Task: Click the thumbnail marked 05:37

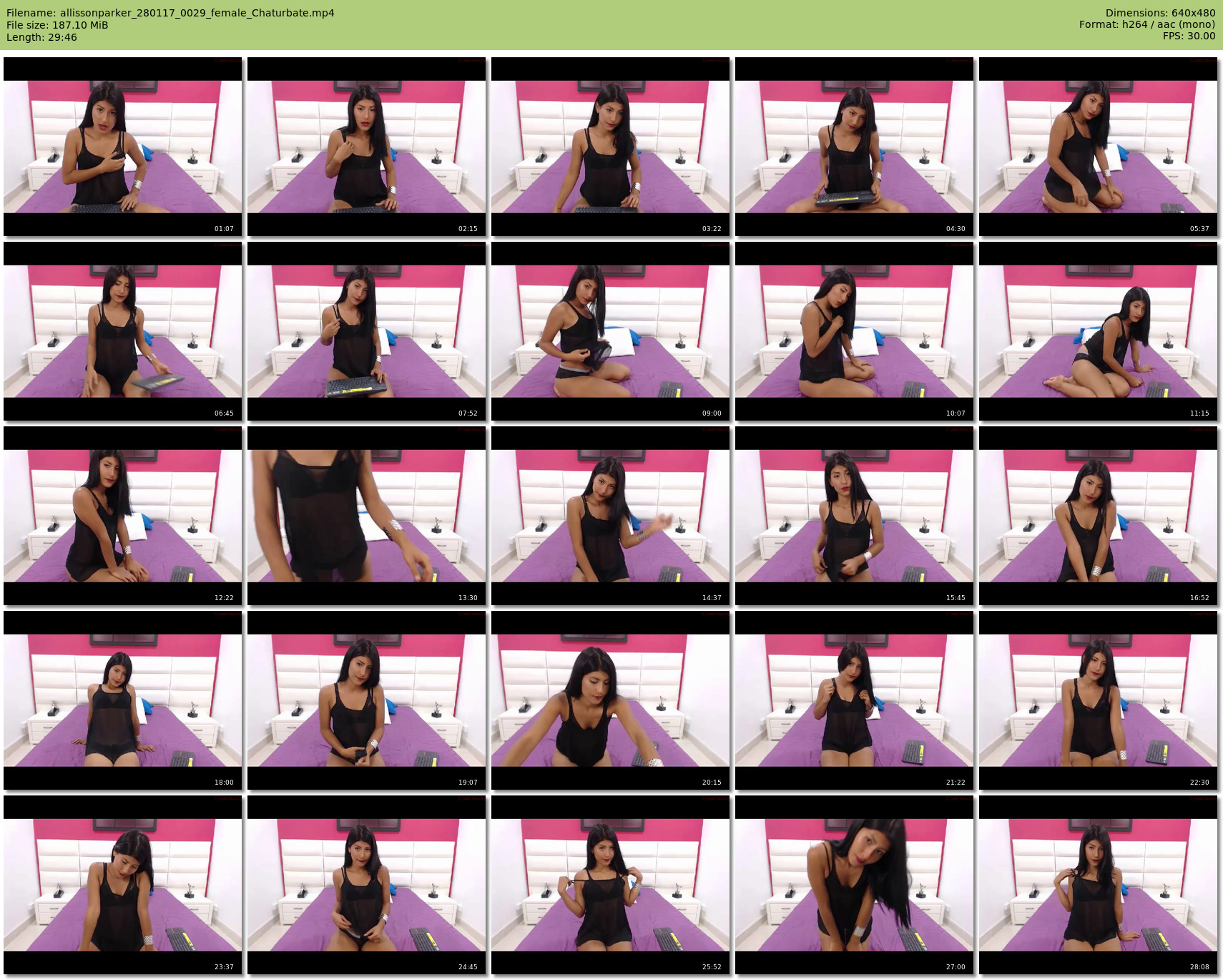Action: [x=1098, y=147]
